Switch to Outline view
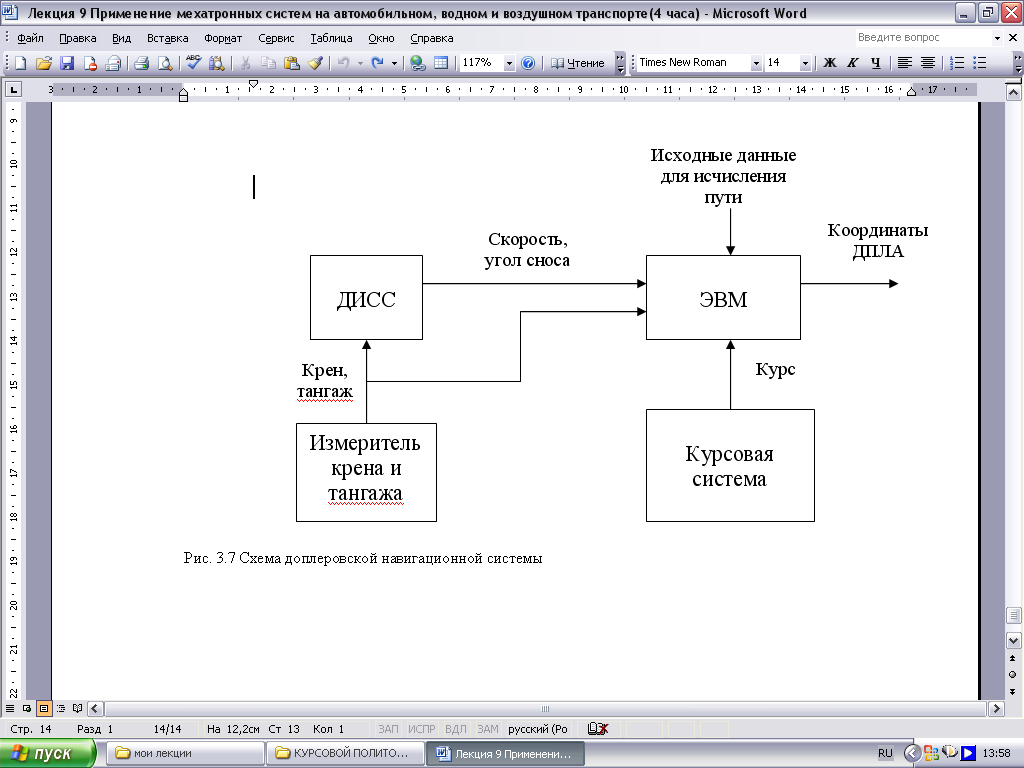The height and width of the screenshot is (768, 1024). coord(61,708)
